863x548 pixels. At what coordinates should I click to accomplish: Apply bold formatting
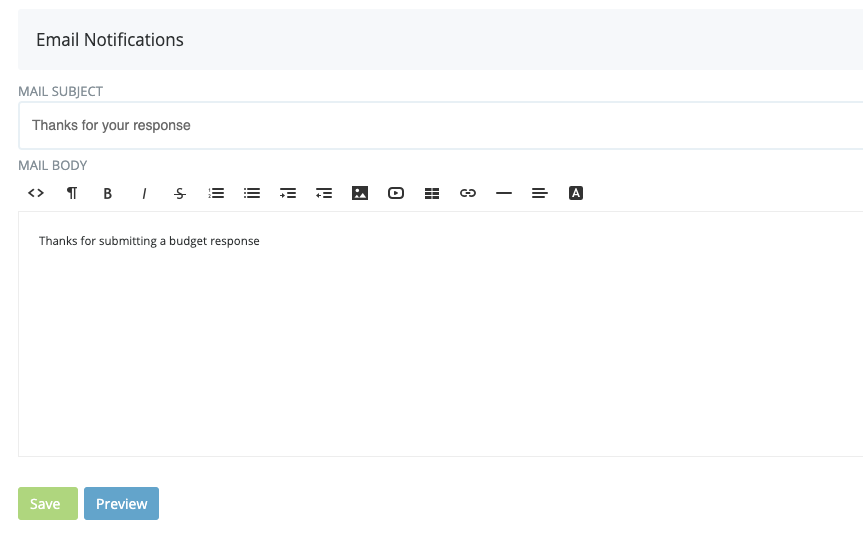click(x=108, y=193)
